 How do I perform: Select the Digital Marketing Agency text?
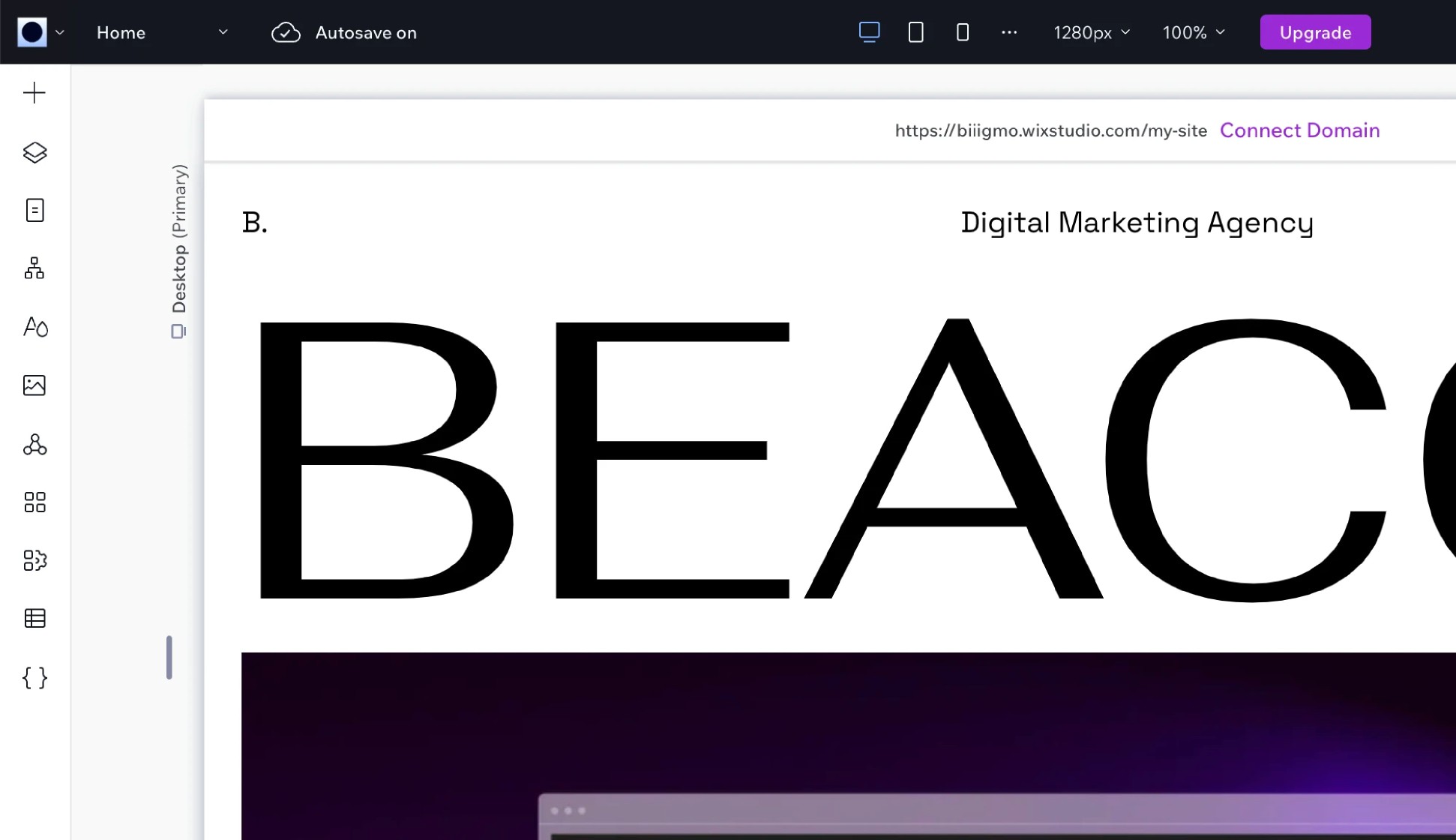1137,223
